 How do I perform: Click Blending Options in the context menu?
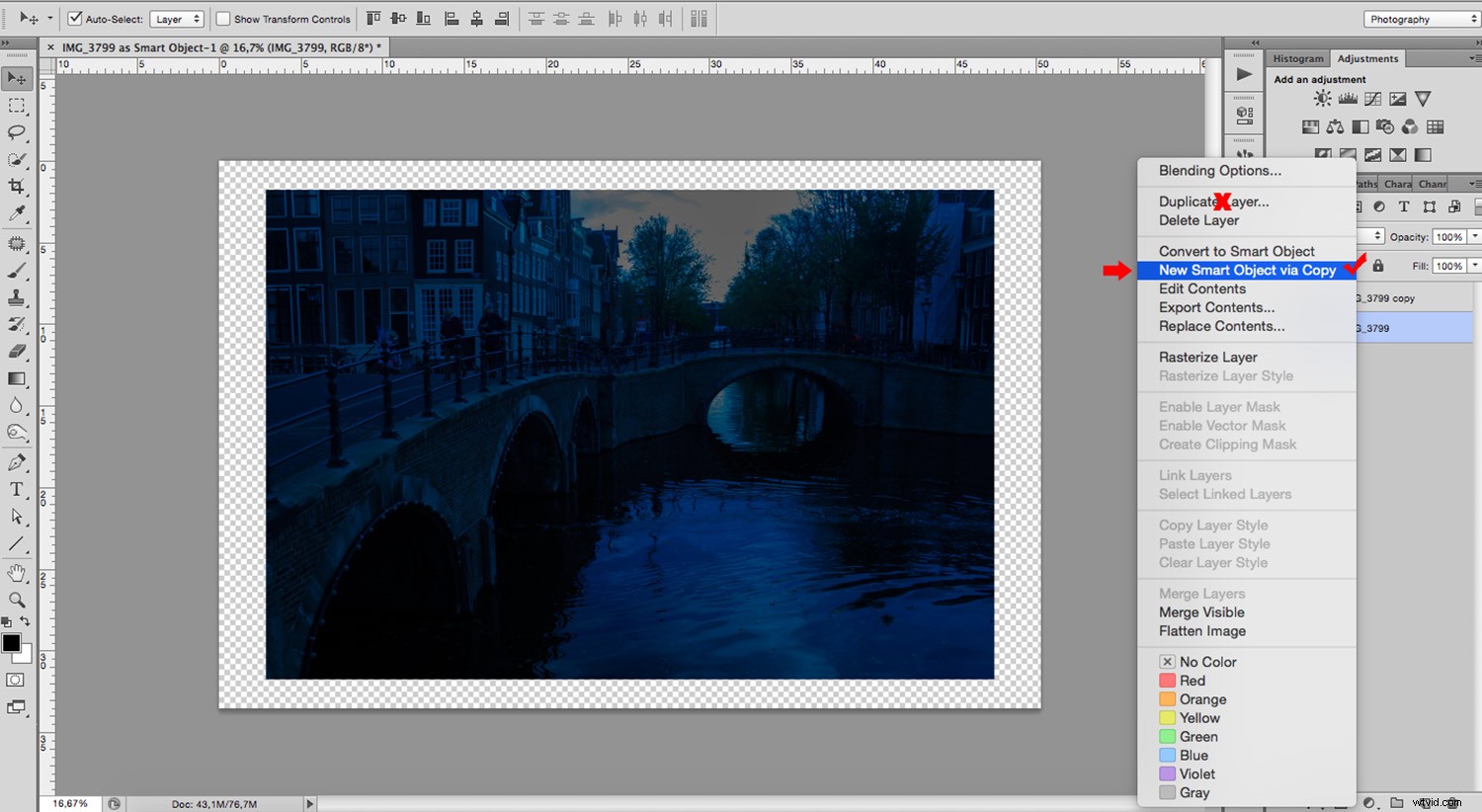1216,170
